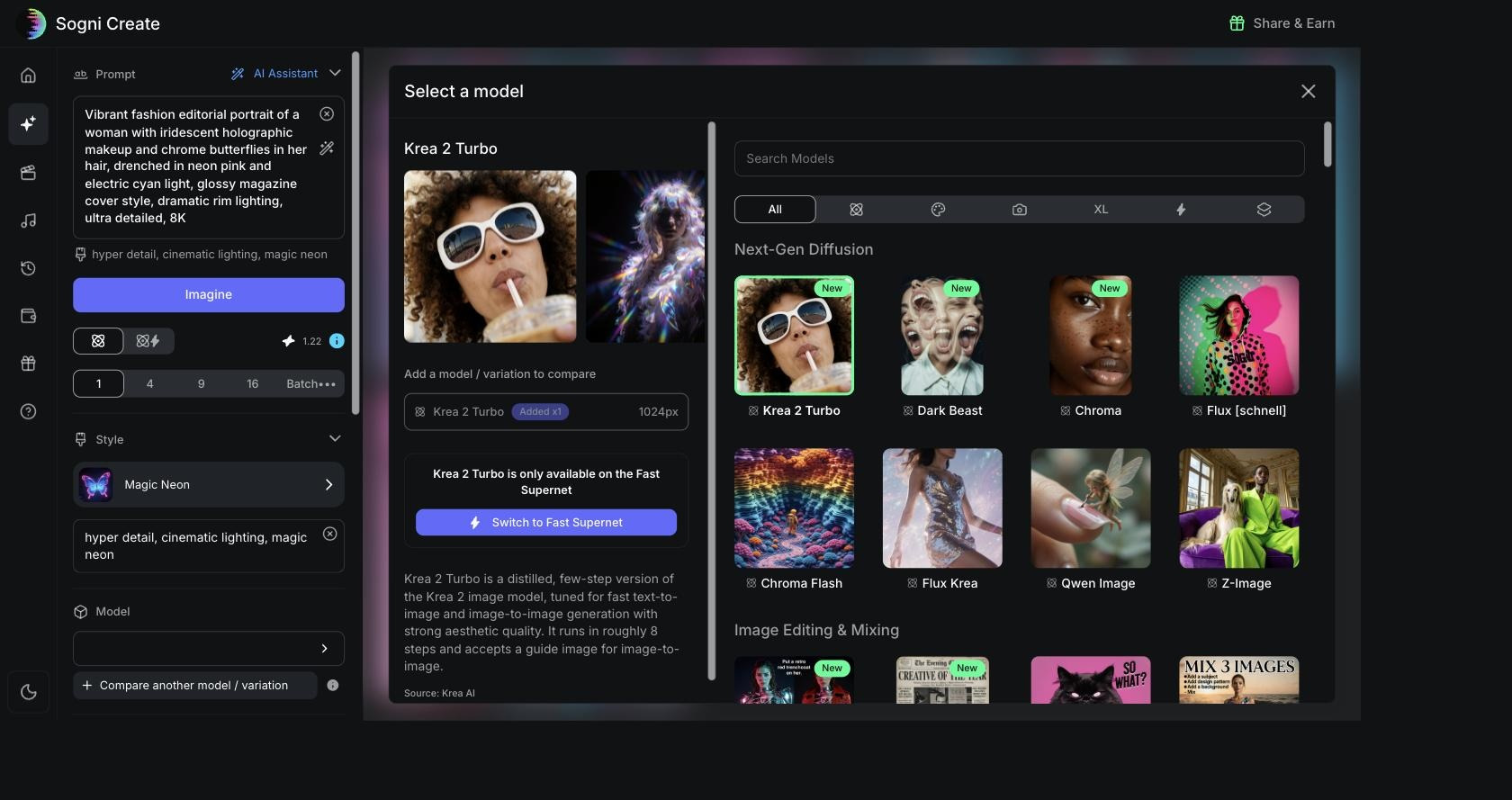Select the Chroma Flash model thumbnail
The width and height of the screenshot is (1512, 800).
pos(794,508)
